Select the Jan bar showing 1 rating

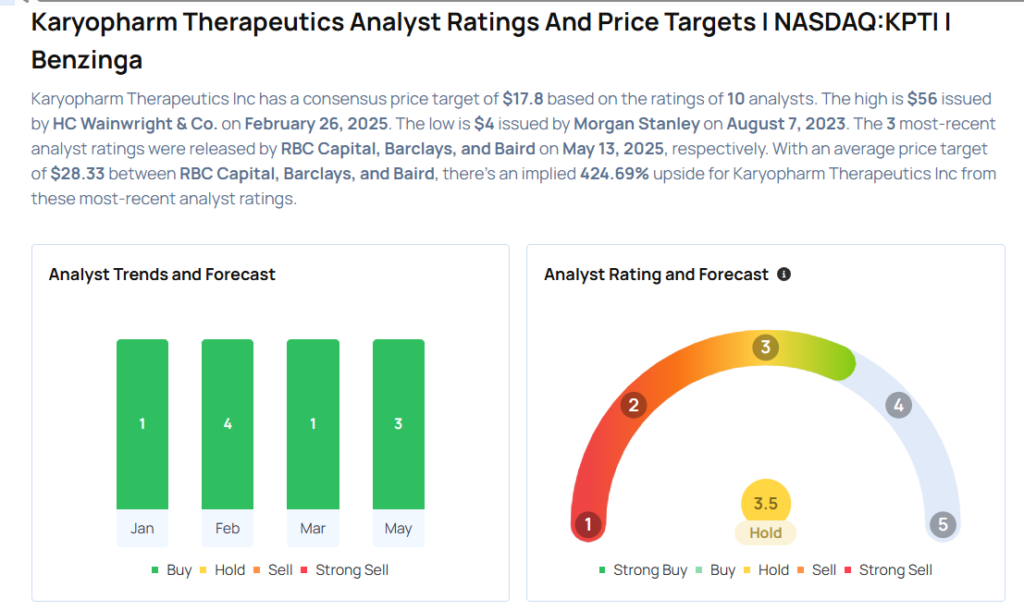click(142, 424)
